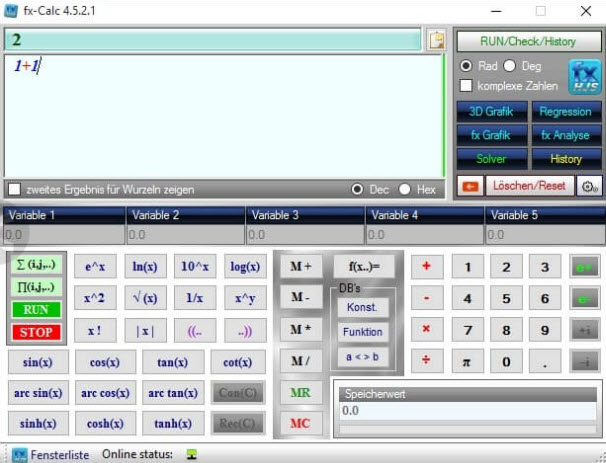Insert pi using the π key
Viewport: 606px width, 463px height.
point(467,362)
